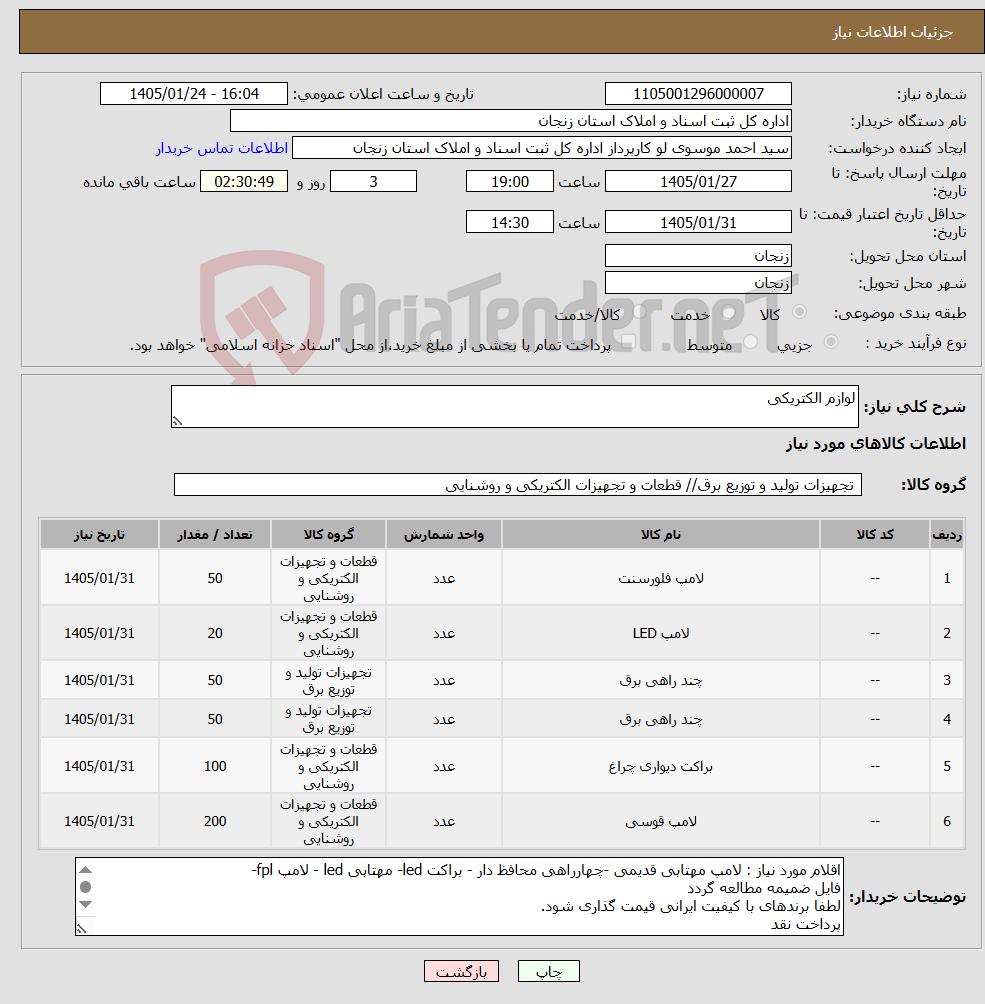985x1004 pixels.
Task: Click resize handle of شرح کلی نیاز box
Action: 177,421
